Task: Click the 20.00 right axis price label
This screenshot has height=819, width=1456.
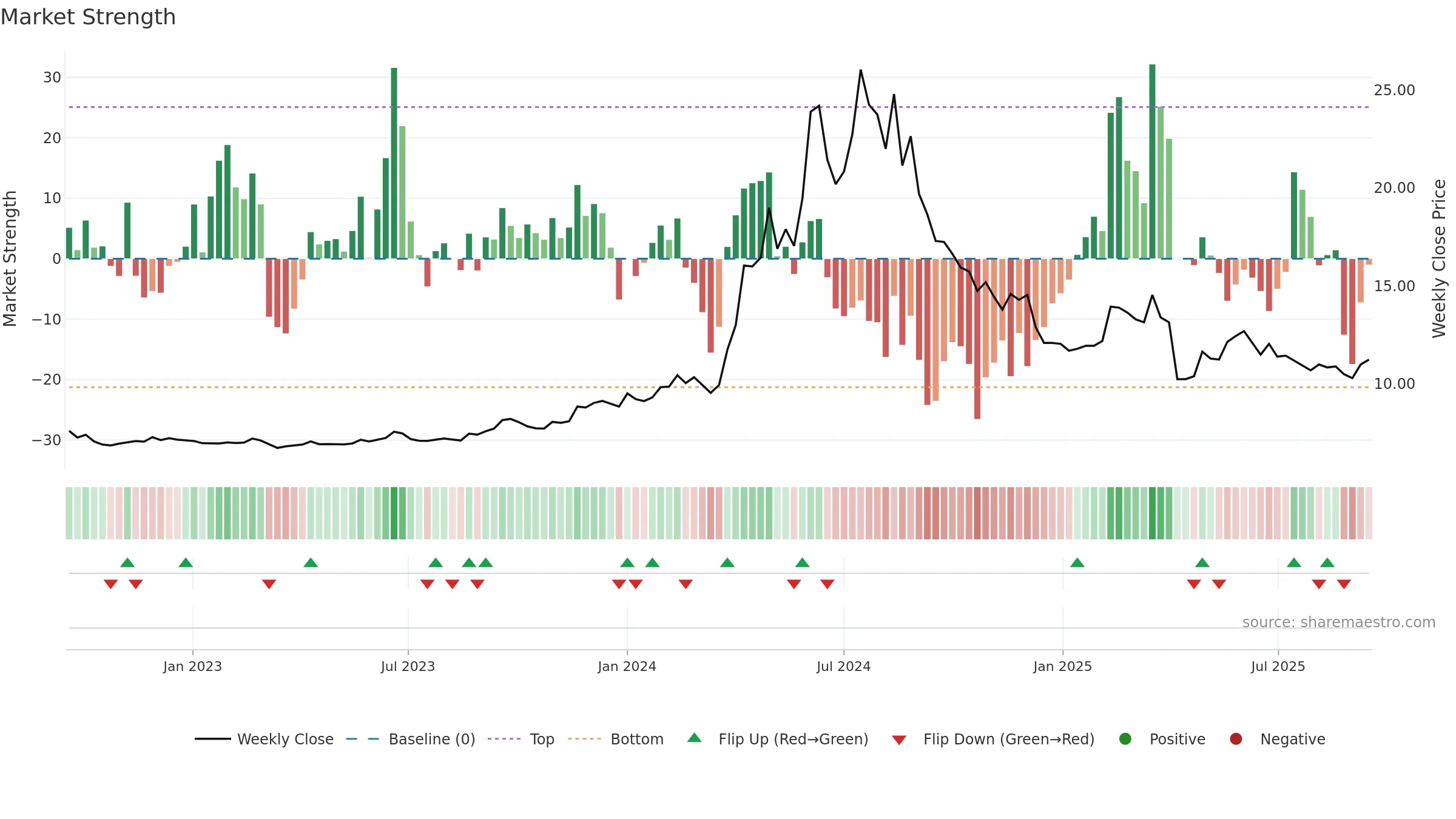Action: [1394, 187]
